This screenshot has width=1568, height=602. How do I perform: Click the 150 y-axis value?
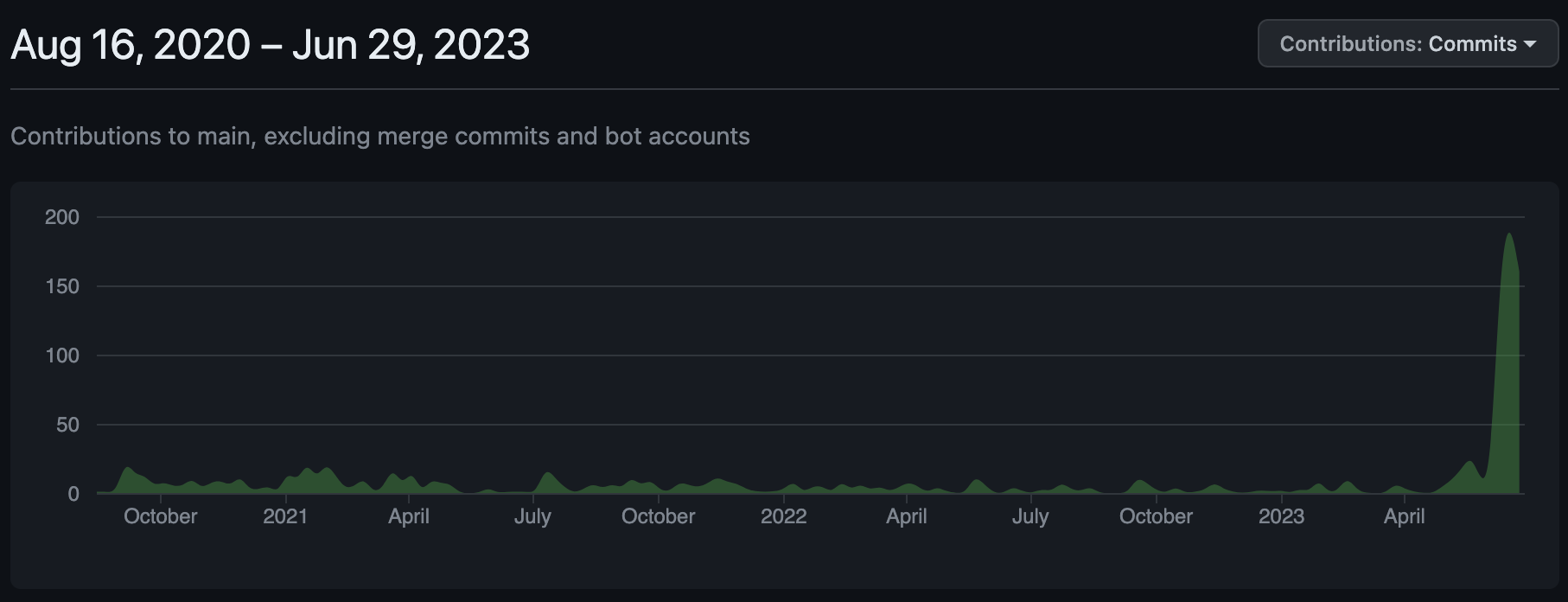point(62,286)
